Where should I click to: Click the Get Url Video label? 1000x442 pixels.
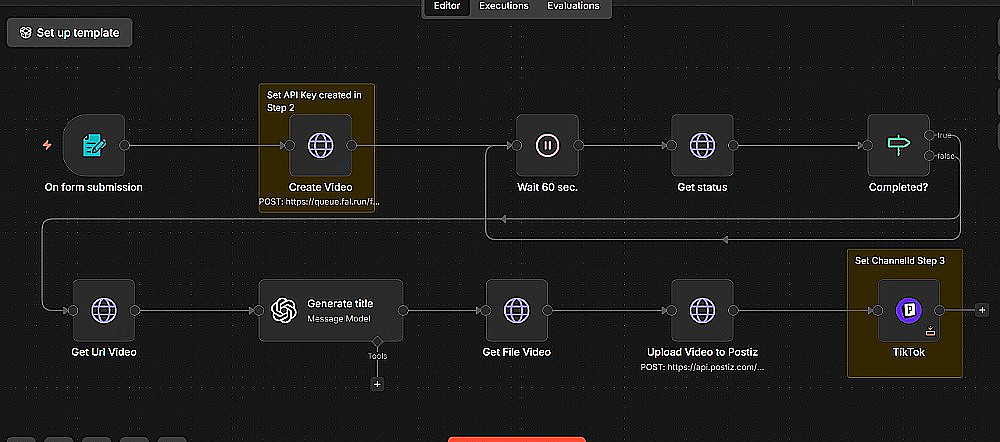pos(104,352)
